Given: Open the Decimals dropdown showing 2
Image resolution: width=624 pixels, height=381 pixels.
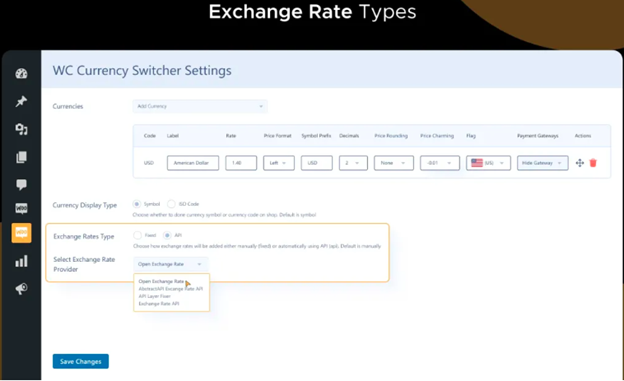Looking at the screenshot, I should point(353,163).
